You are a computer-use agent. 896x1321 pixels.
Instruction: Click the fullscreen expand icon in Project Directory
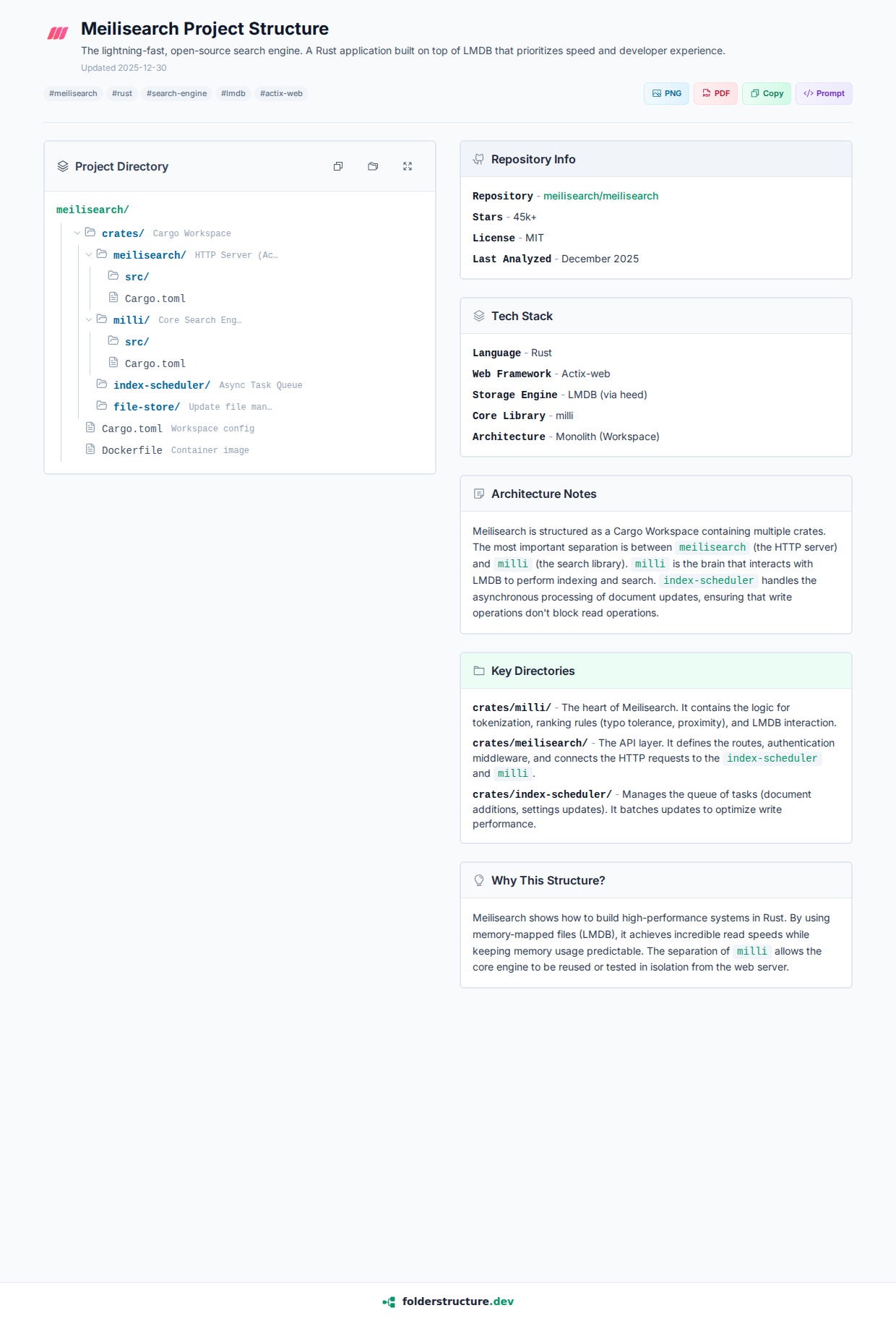pyautogui.click(x=408, y=166)
